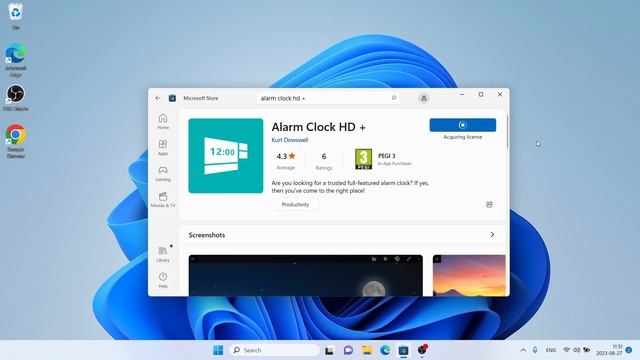The width and height of the screenshot is (640, 360).
Task: Select Microsoft Edge desktop shortcut
Action: click(16, 60)
